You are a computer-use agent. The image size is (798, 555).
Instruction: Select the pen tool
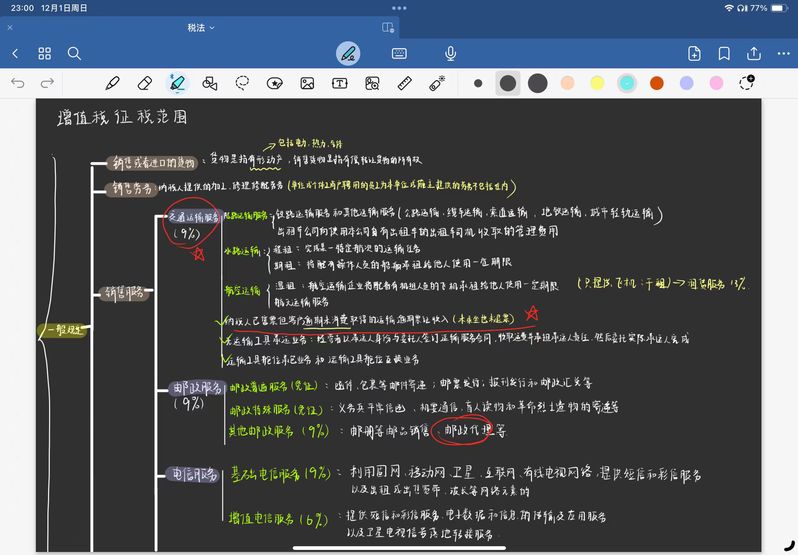pyautogui.click(x=112, y=83)
